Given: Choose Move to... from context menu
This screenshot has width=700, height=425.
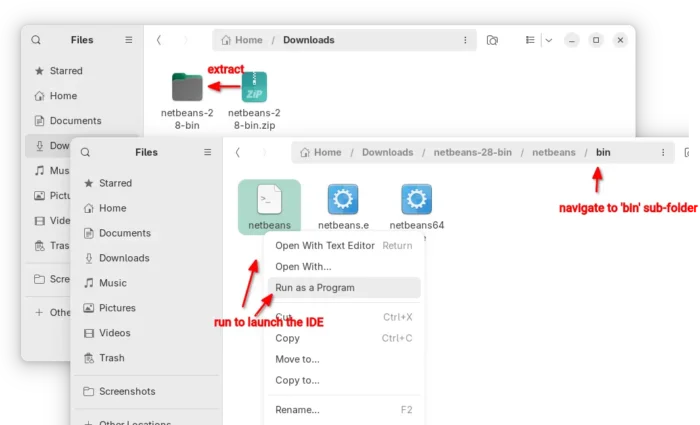Looking at the screenshot, I should pyautogui.click(x=297, y=359).
